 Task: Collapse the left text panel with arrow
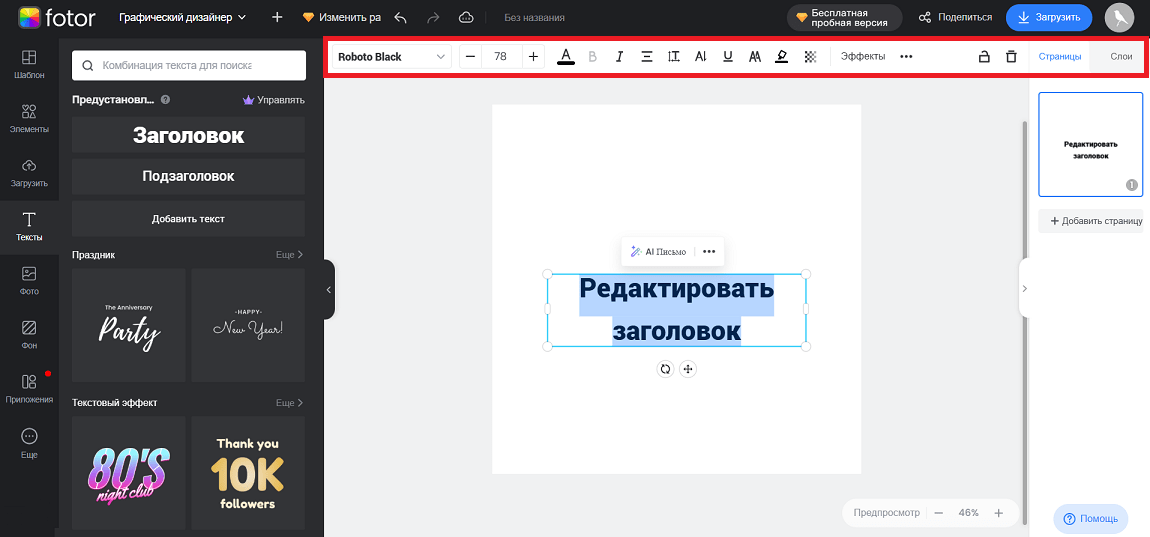pos(328,289)
